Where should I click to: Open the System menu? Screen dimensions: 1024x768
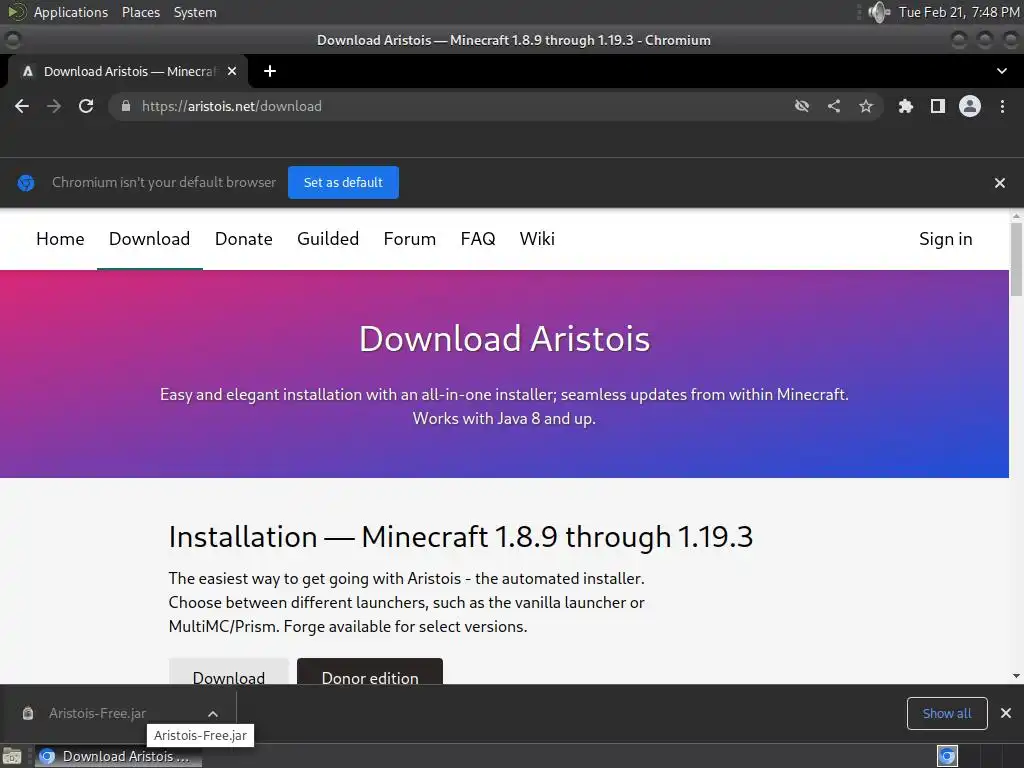coord(195,12)
